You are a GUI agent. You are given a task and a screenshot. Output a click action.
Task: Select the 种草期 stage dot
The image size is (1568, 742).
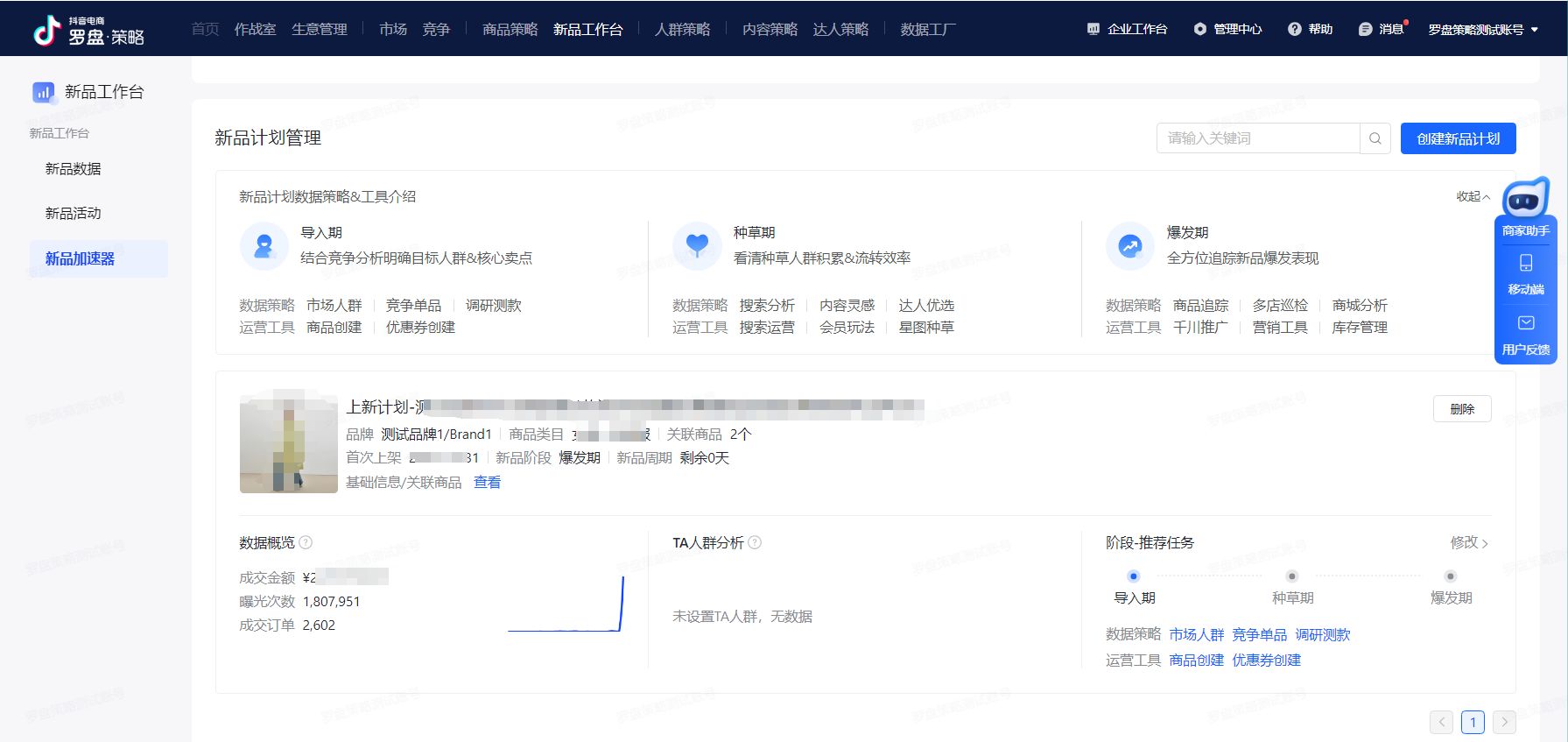[x=1291, y=576]
